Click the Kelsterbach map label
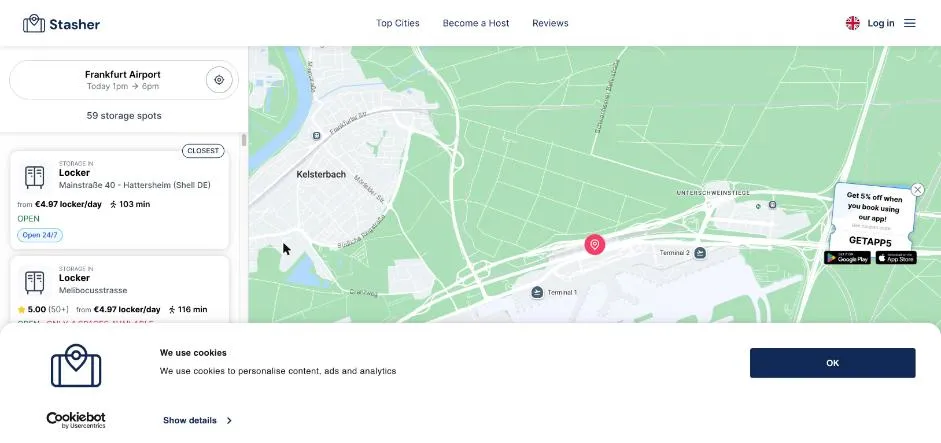This screenshot has height=443, width=941. [321, 175]
